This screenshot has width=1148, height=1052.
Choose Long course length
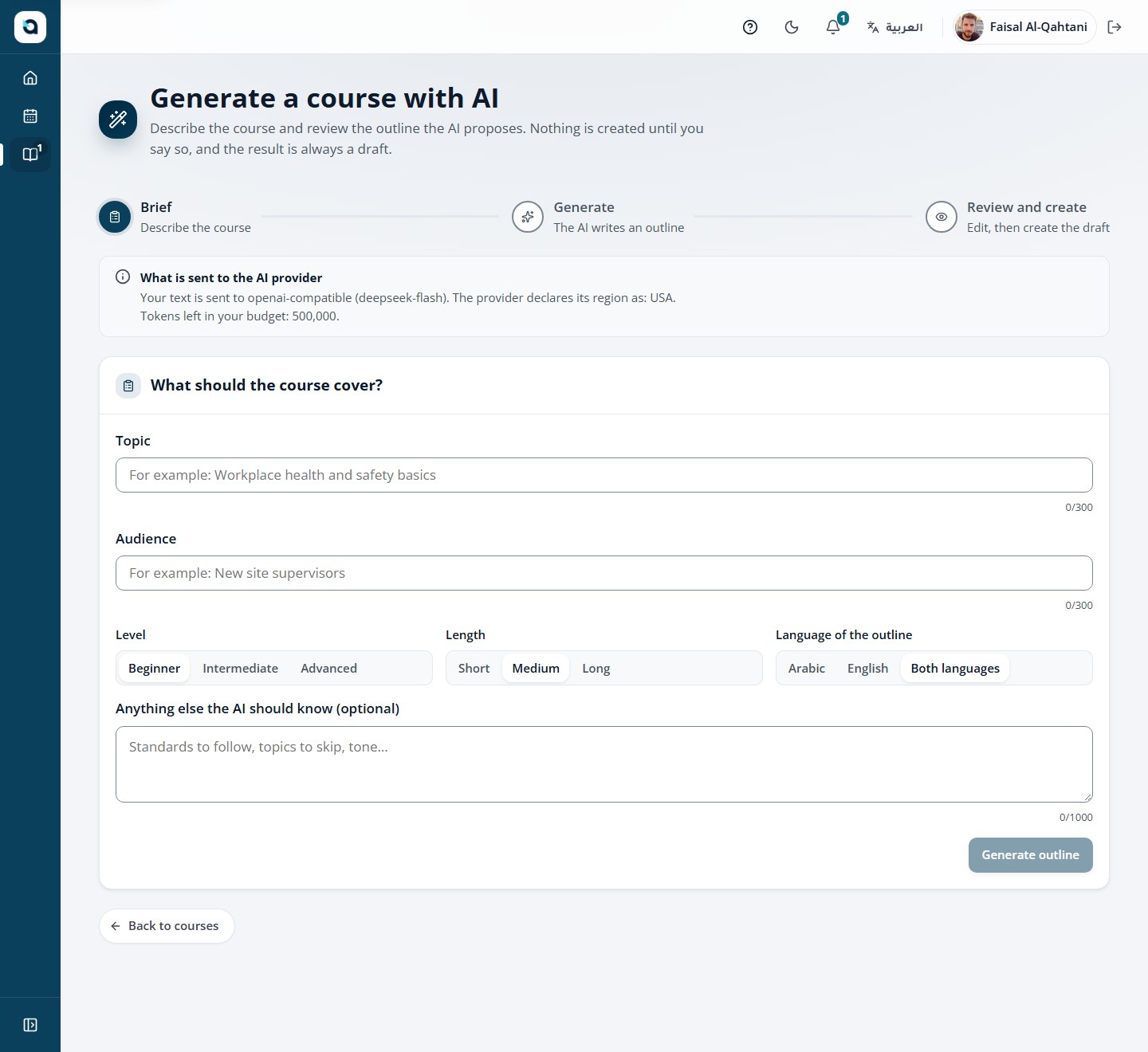(596, 668)
